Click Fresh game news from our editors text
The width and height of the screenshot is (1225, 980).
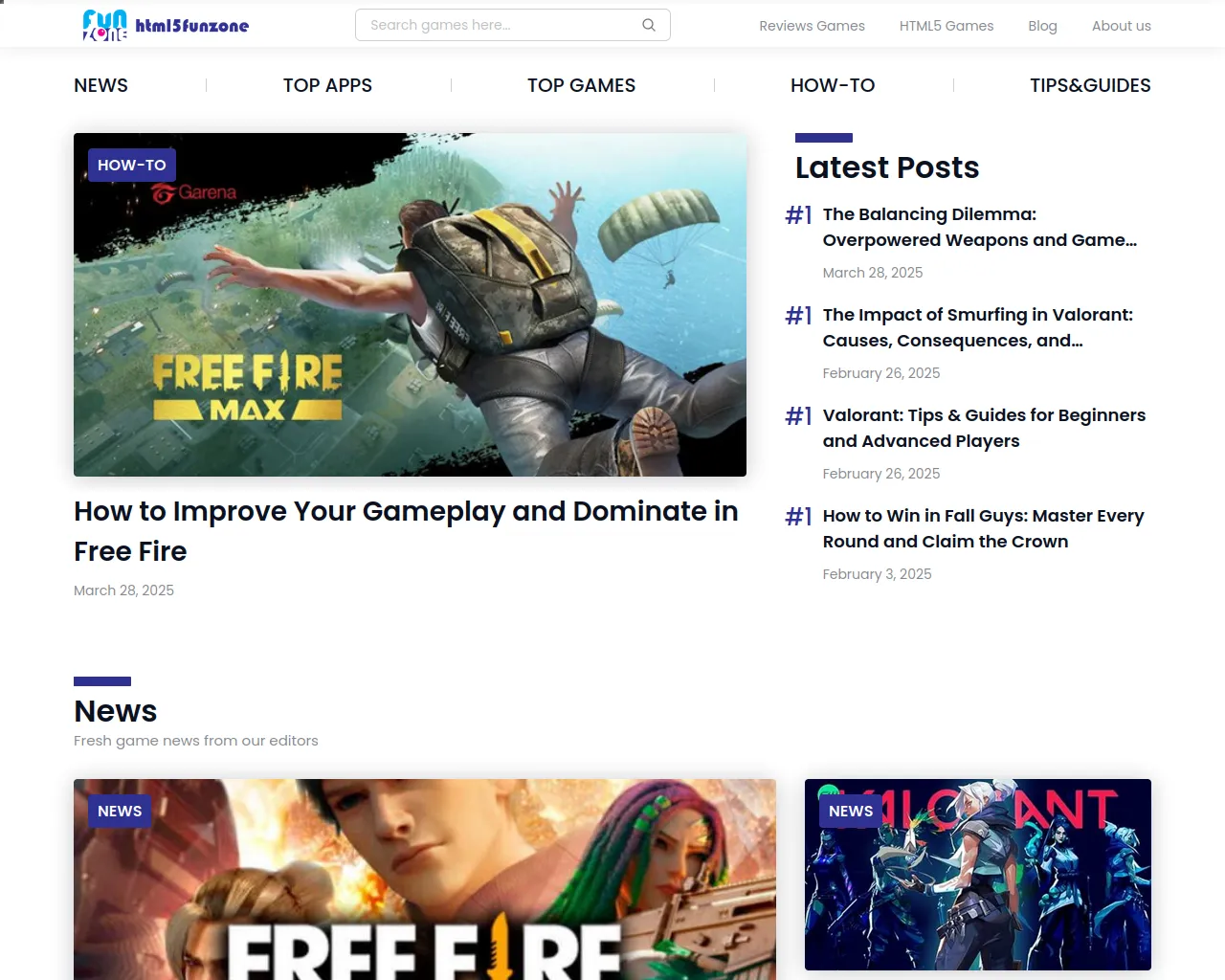tap(195, 741)
